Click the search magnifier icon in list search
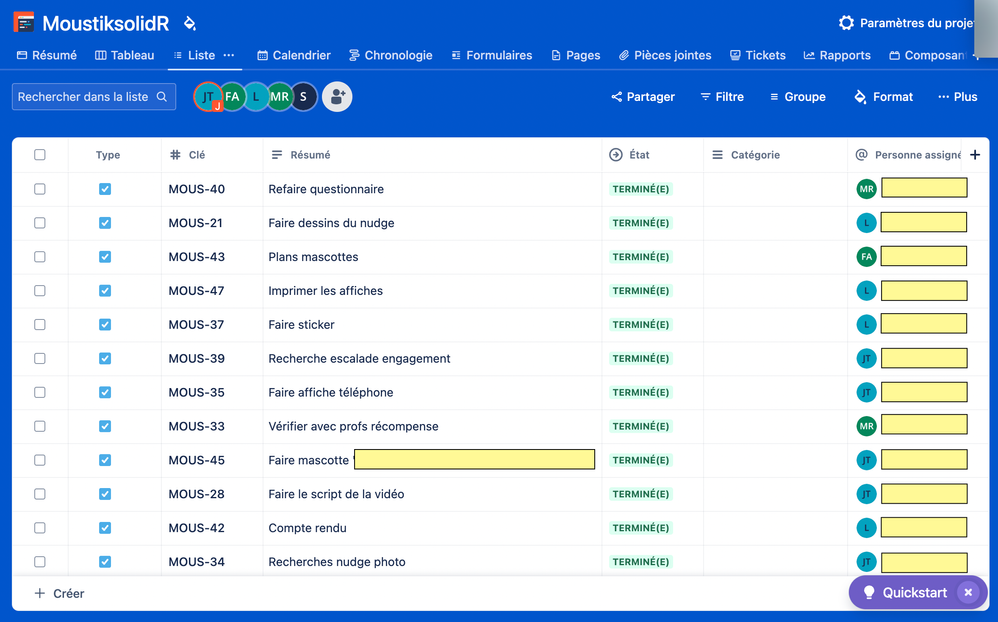The width and height of the screenshot is (998, 622). (x=162, y=97)
